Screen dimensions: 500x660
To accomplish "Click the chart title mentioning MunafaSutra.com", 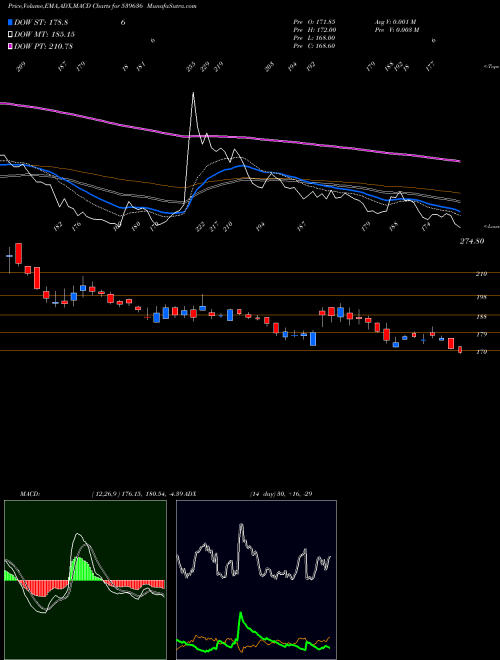I will (x=102, y=6).
